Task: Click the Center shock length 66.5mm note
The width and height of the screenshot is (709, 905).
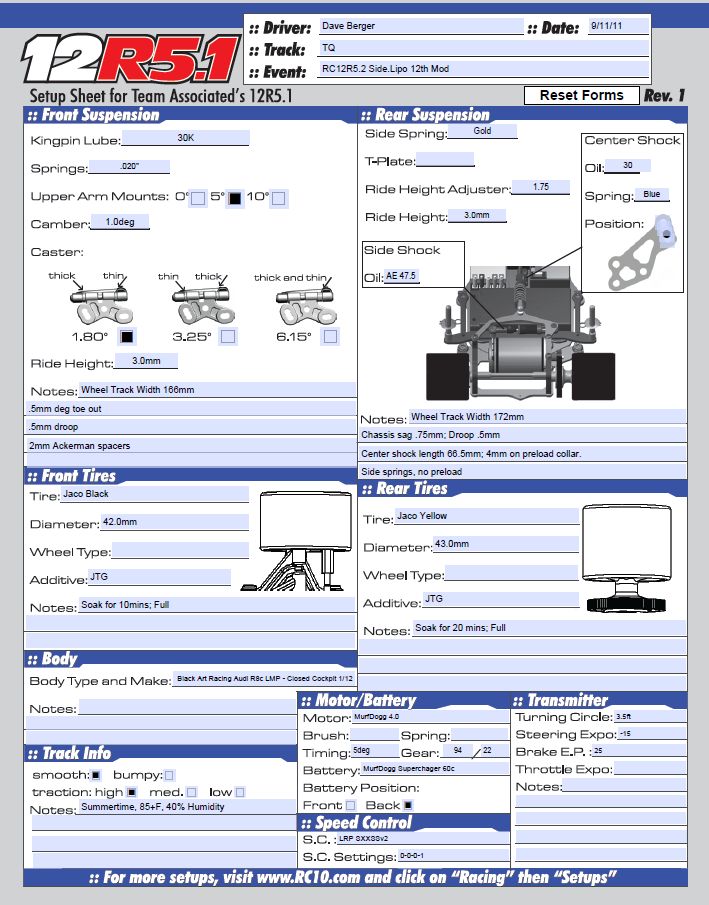Action: point(523,454)
